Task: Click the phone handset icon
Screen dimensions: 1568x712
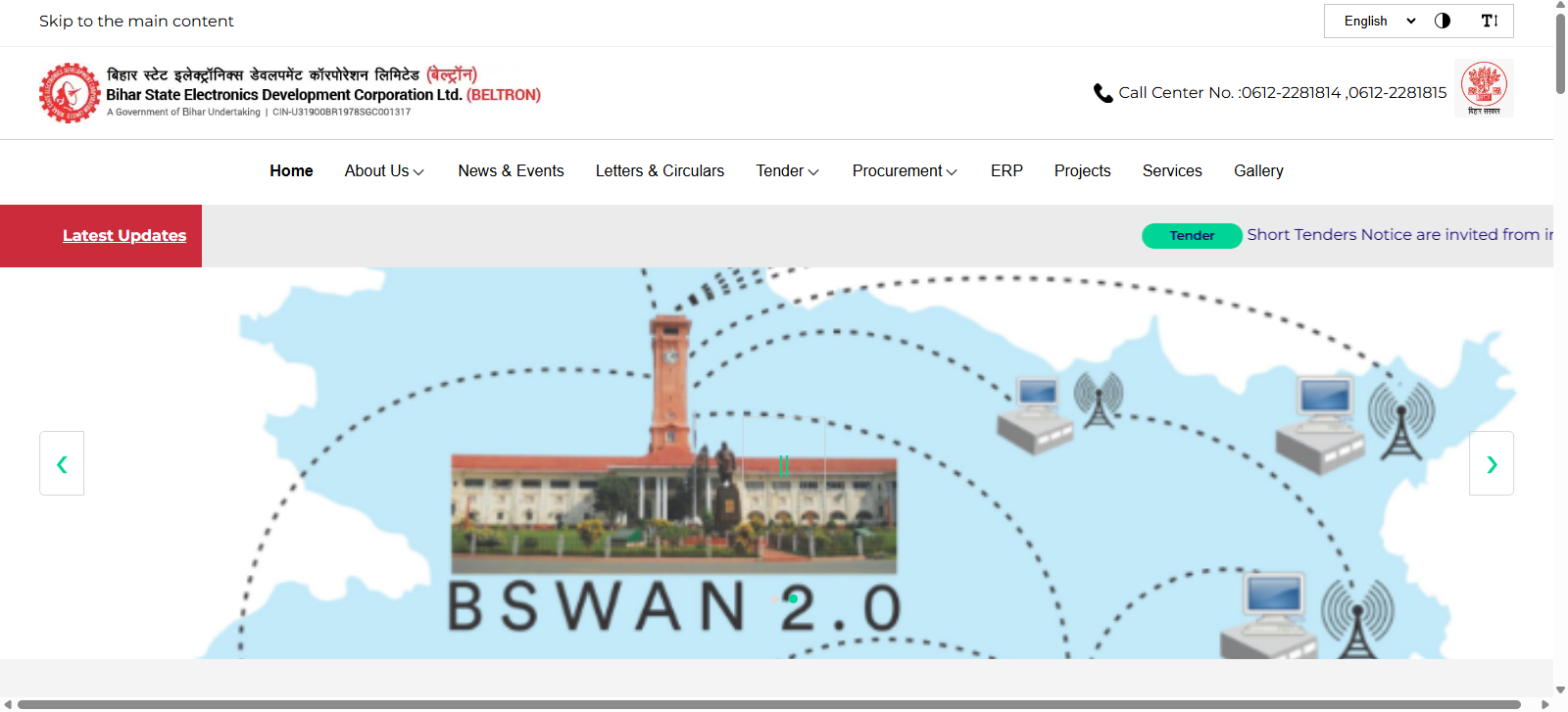Action: click(1103, 93)
